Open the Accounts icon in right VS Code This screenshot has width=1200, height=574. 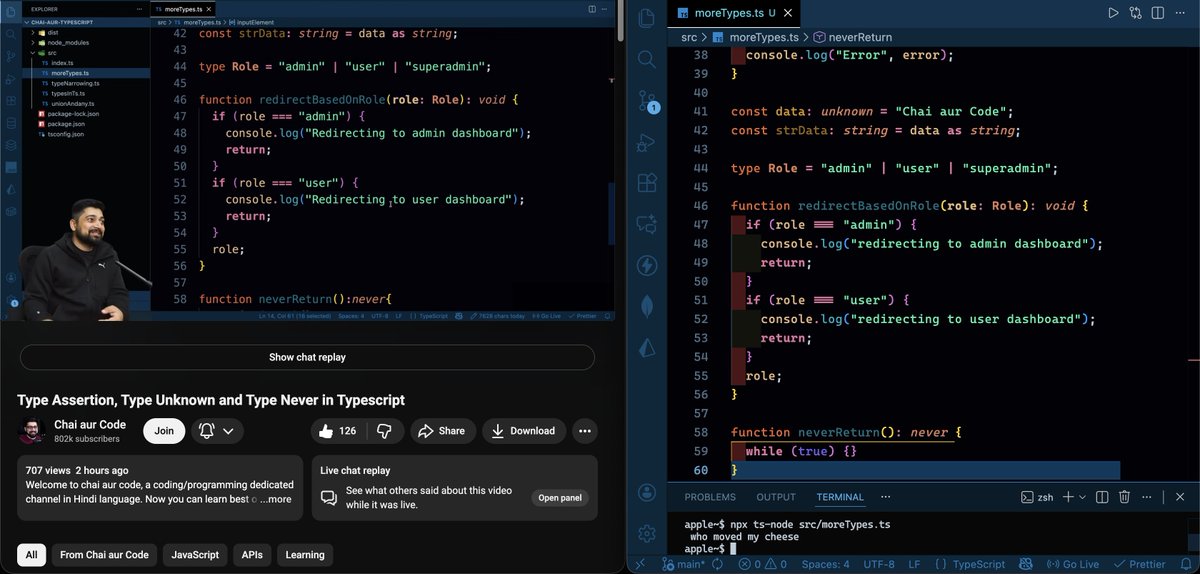pyautogui.click(x=647, y=492)
